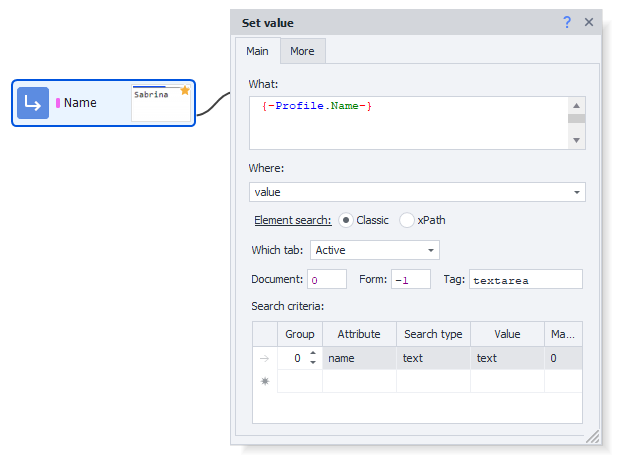Image resolution: width=620 pixels, height=466 pixels.
Task: Click the orange star on the Name block
Action: (185, 91)
